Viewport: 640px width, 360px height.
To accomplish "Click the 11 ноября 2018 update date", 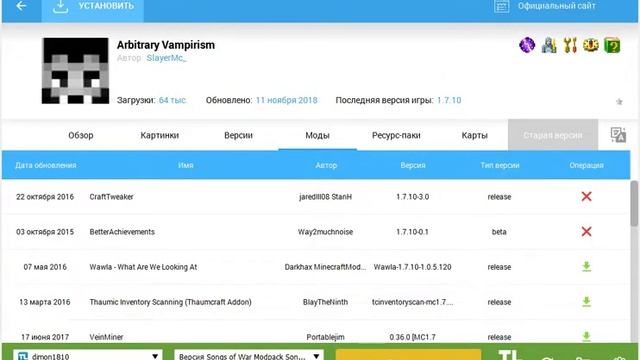I will (287, 100).
